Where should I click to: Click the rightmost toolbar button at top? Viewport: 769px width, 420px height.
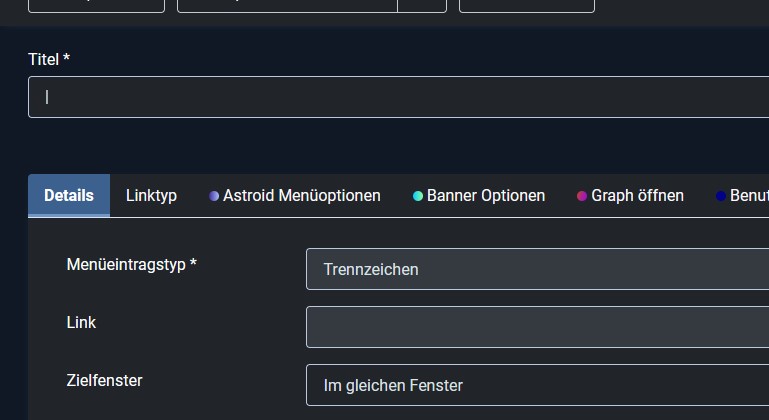[527, 6]
